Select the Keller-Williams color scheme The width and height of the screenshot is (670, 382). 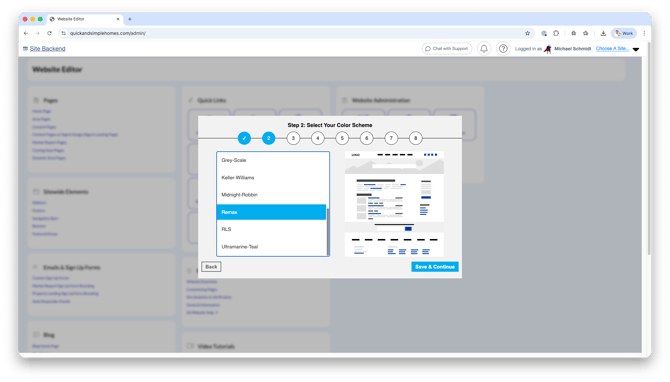click(271, 177)
